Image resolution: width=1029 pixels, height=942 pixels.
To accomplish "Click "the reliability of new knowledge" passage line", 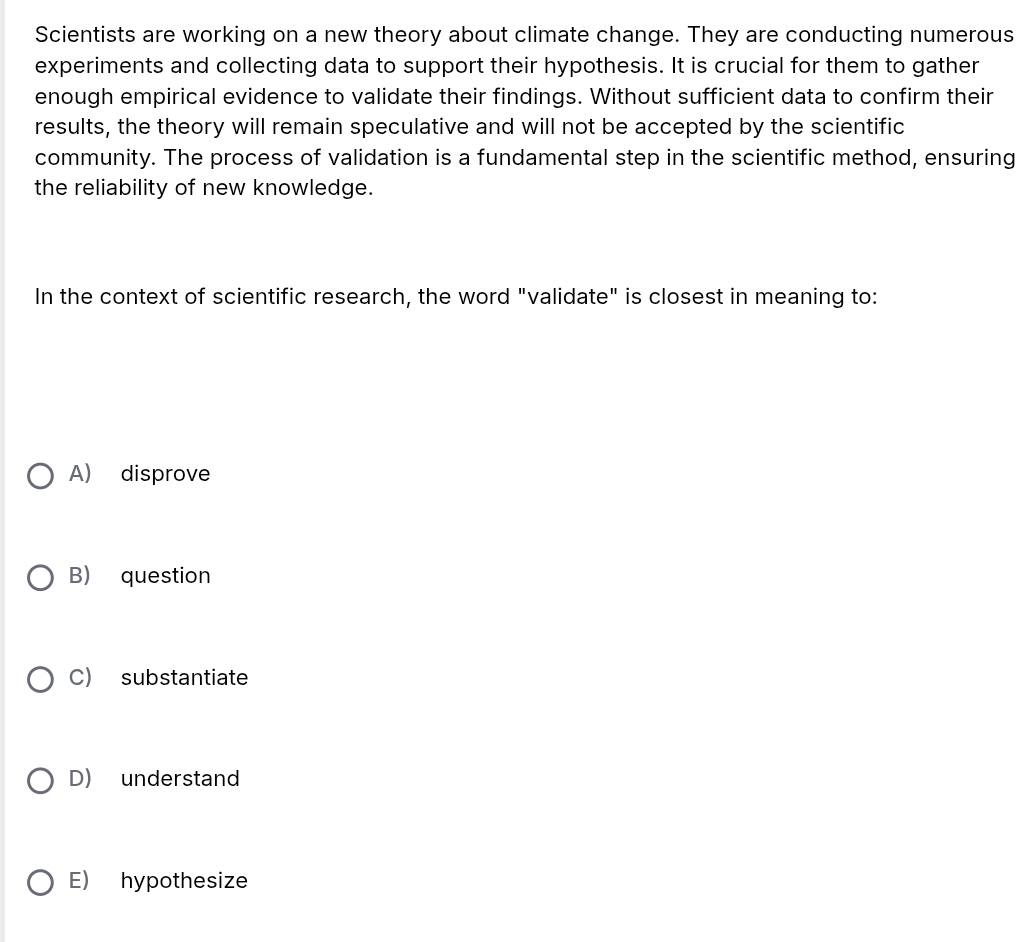I will coord(203,188).
